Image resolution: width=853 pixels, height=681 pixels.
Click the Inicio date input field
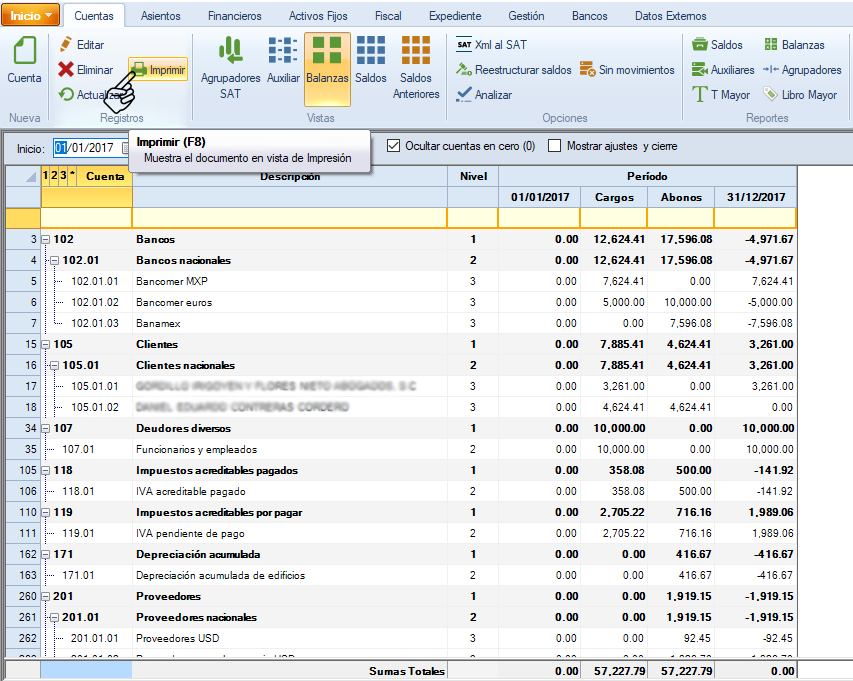click(87, 147)
